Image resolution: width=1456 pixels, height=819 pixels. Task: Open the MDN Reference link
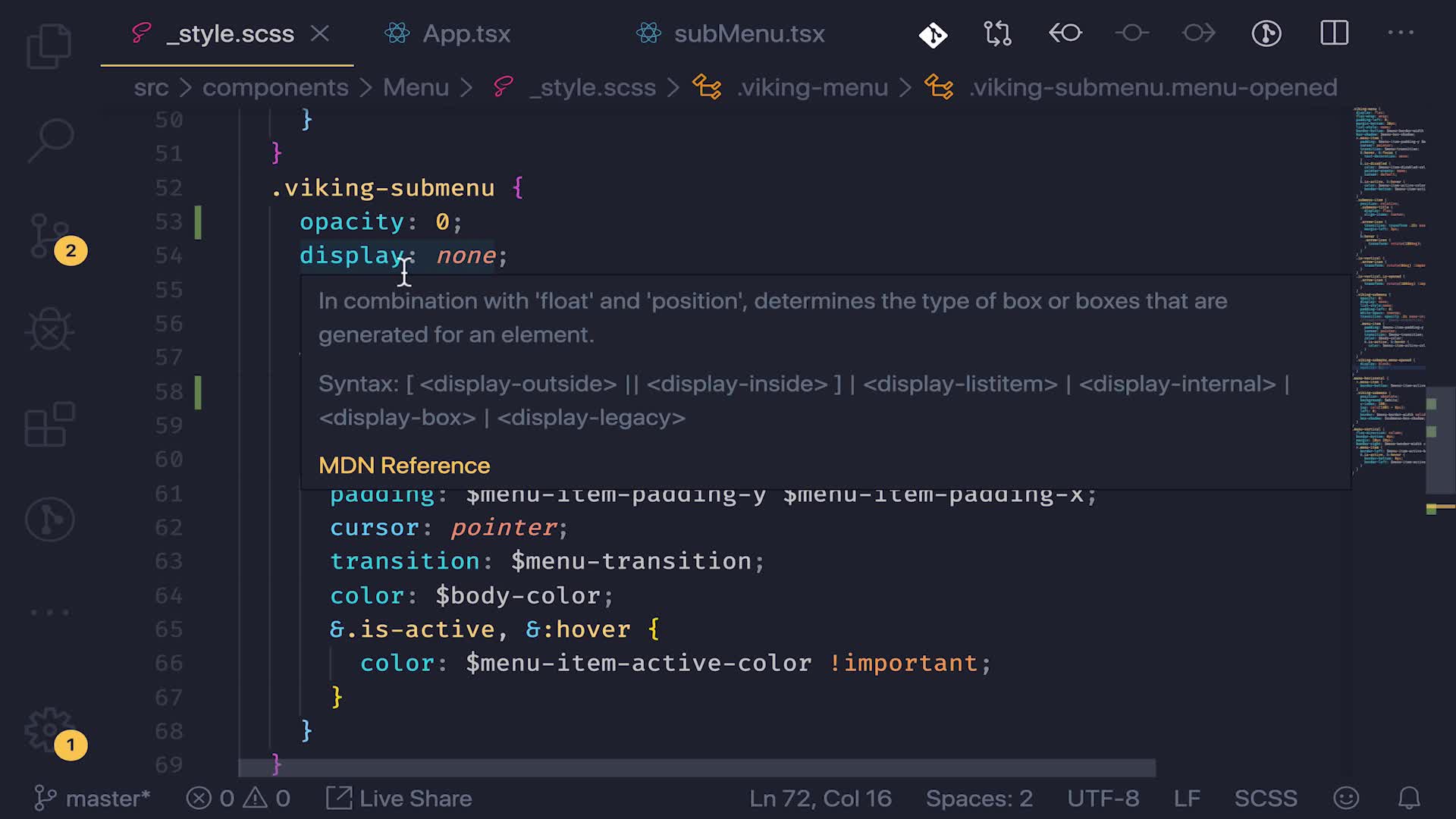tap(403, 466)
